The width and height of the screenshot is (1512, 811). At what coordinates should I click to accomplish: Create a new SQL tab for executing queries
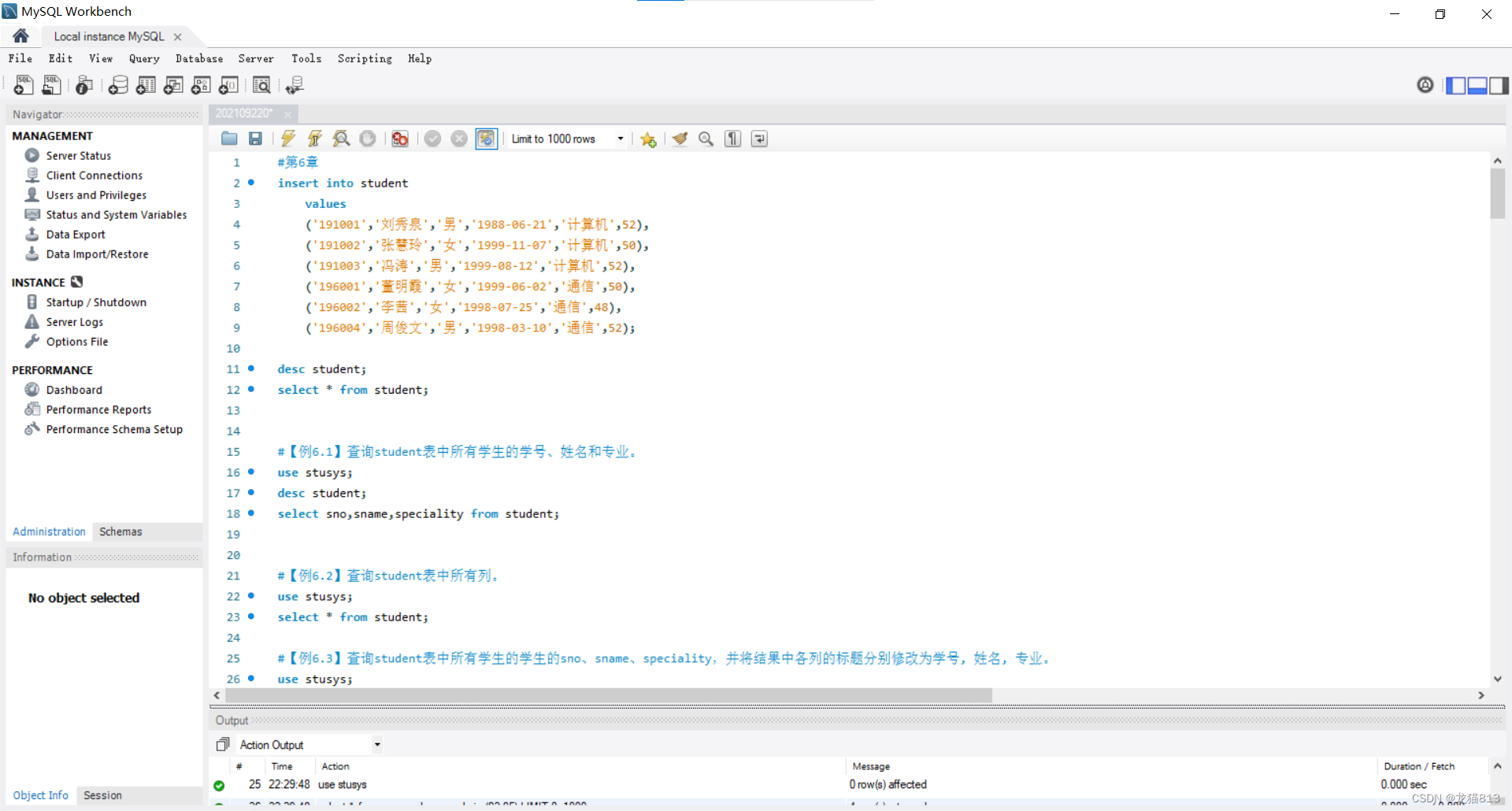coord(23,85)
